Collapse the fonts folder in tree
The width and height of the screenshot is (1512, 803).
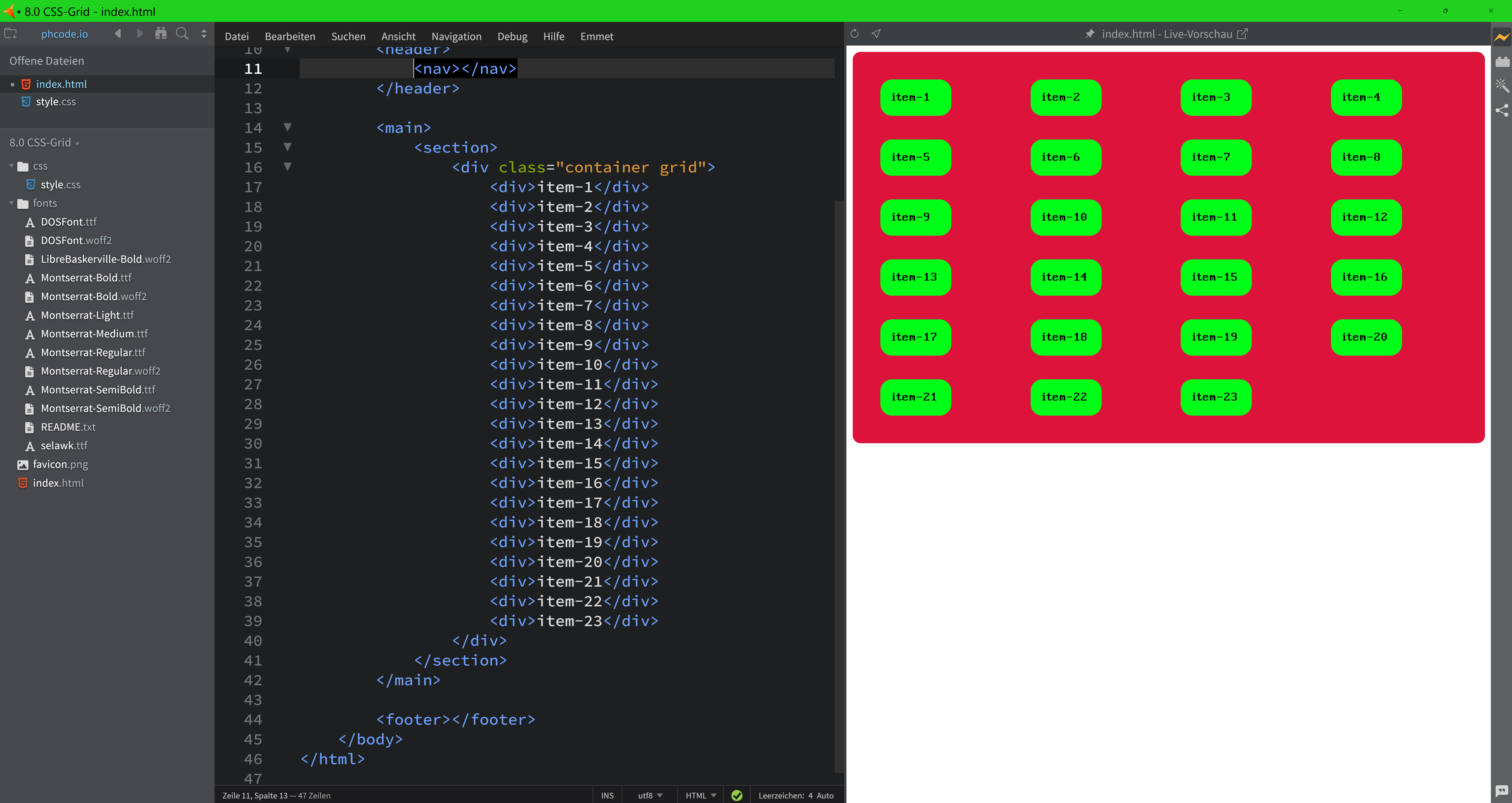(11, 203)
